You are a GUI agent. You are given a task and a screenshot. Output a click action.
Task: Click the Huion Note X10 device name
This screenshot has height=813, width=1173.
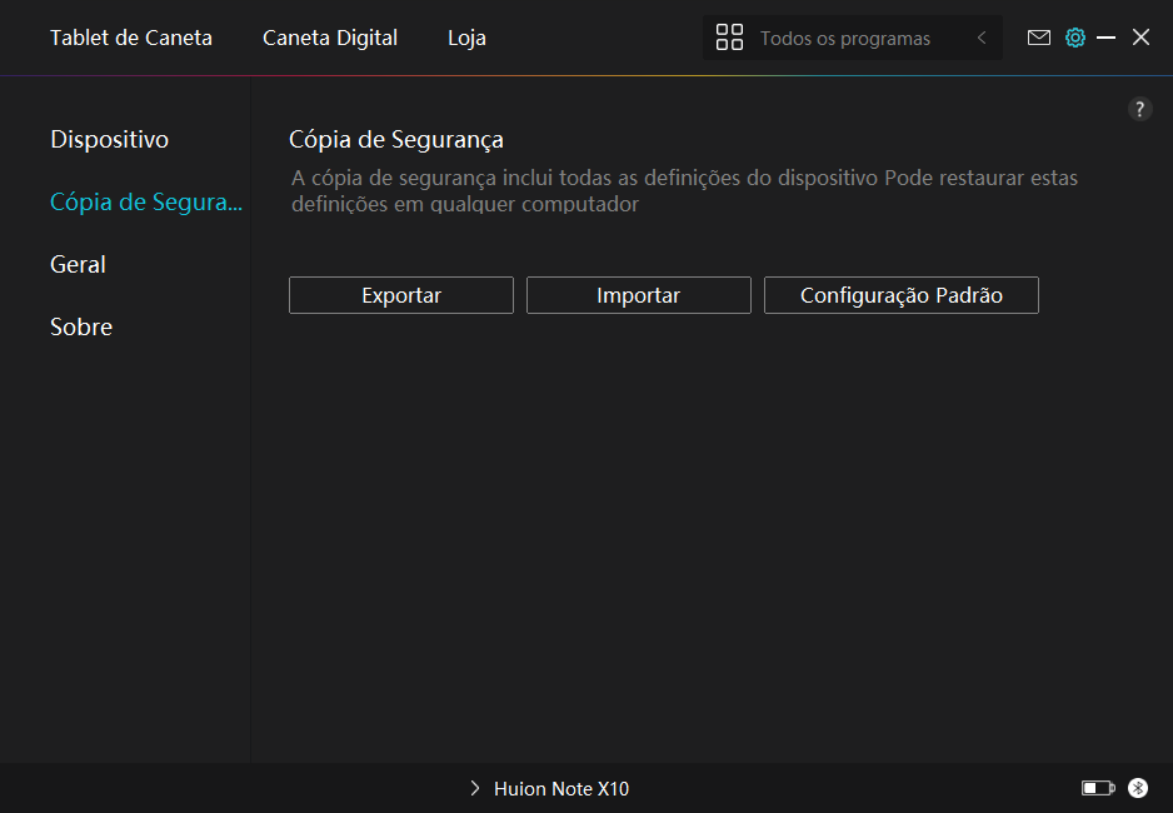(x=561, y=789)
